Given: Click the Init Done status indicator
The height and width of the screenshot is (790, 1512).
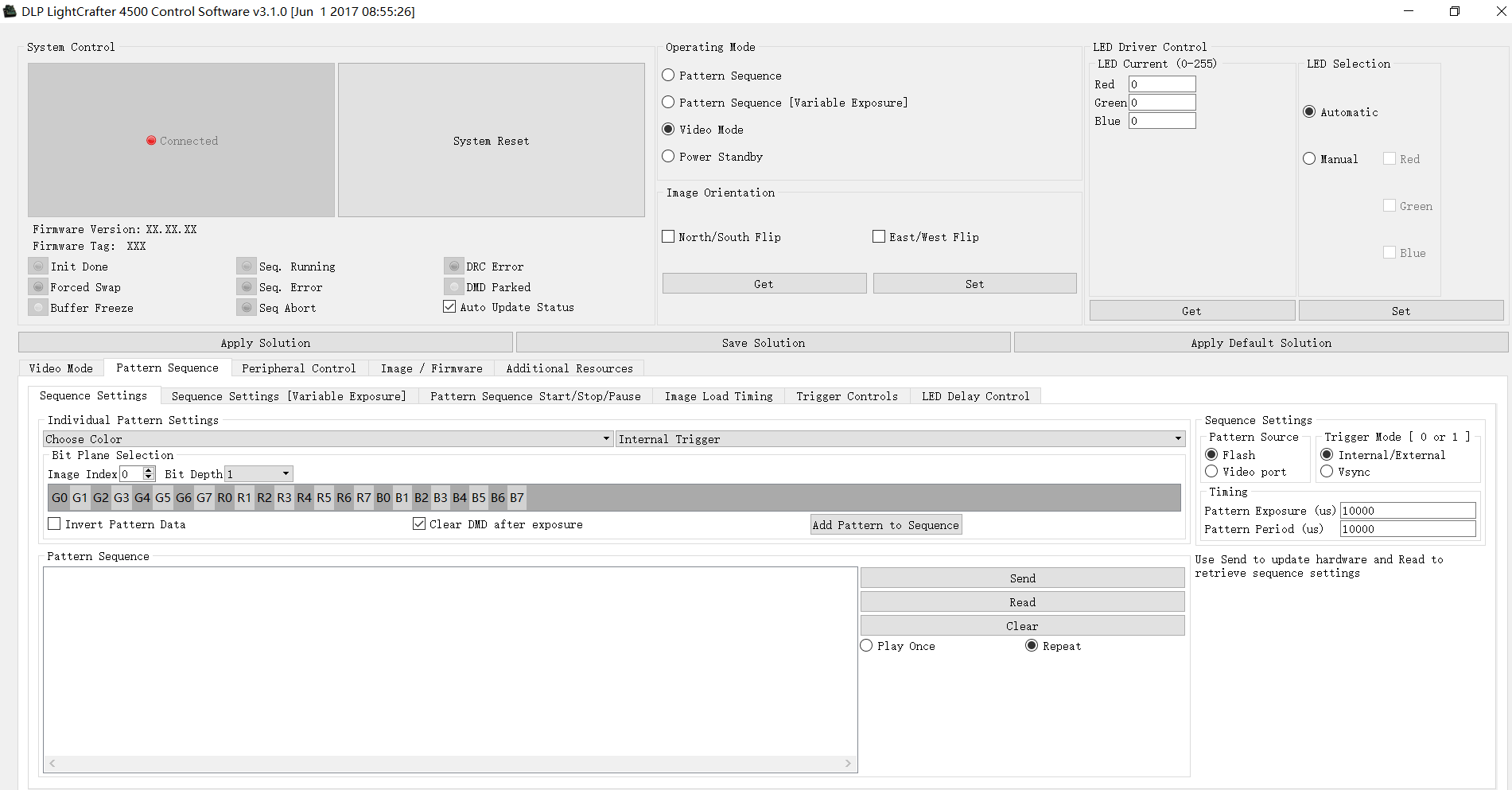Looking at the screenshot, I should 38,267.
